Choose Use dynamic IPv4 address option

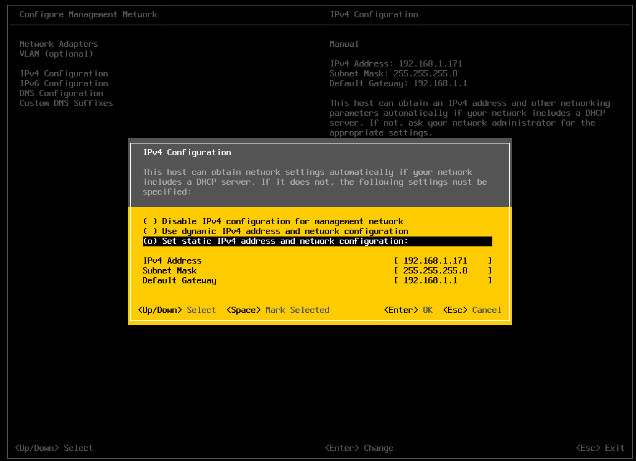276,231
